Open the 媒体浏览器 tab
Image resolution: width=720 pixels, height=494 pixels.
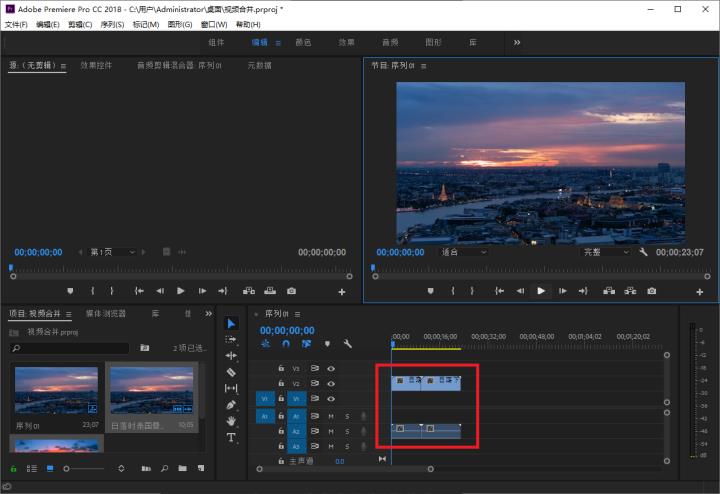coord(106,314)
